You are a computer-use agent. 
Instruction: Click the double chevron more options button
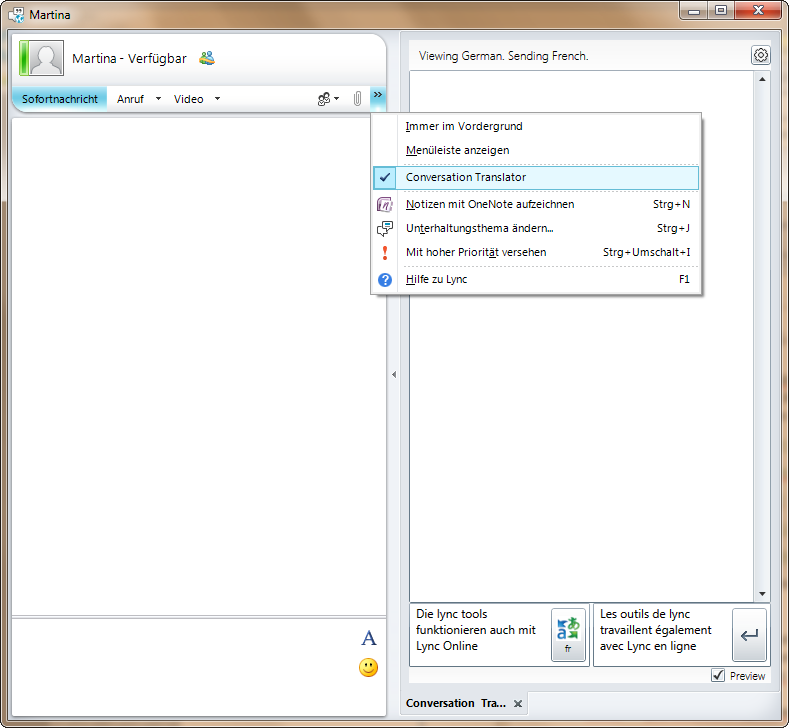(x=377, y=96)
